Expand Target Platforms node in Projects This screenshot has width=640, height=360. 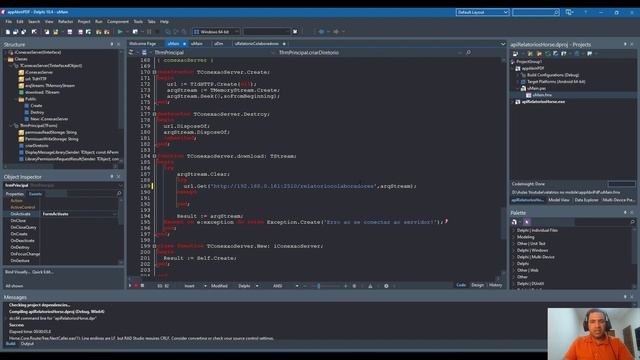(519, 82)
